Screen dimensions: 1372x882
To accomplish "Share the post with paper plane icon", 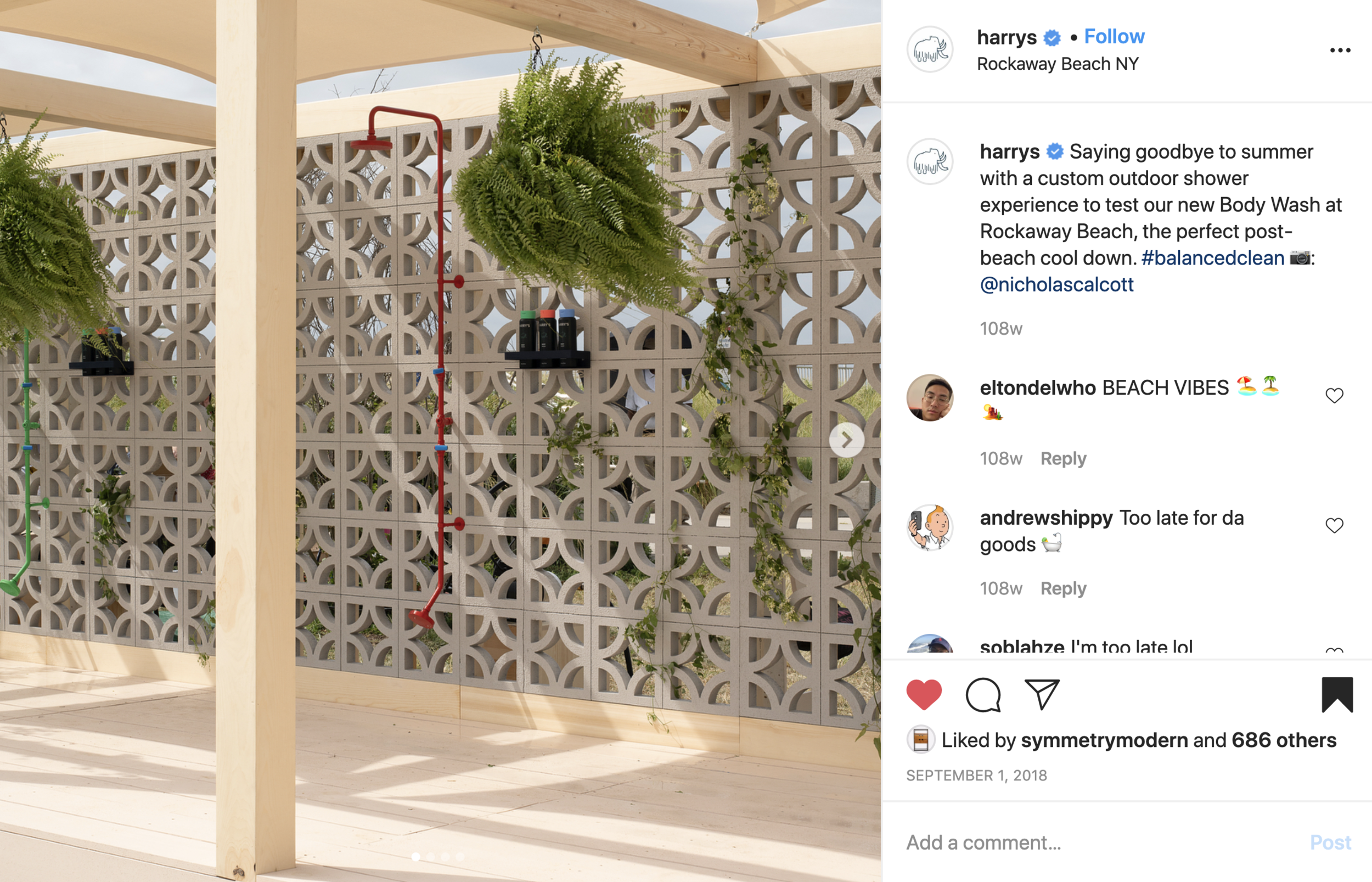I will click(1042, 695).
